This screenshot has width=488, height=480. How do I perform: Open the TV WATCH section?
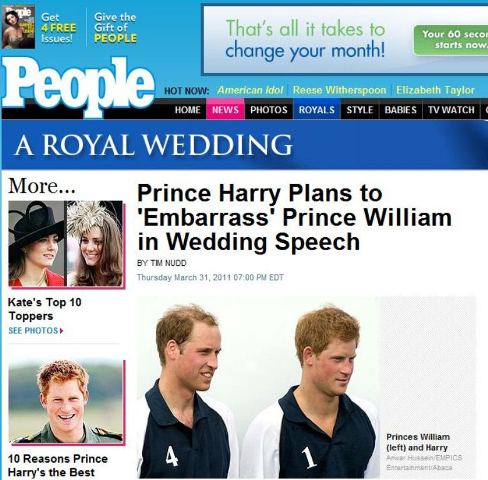coord(451,110)
